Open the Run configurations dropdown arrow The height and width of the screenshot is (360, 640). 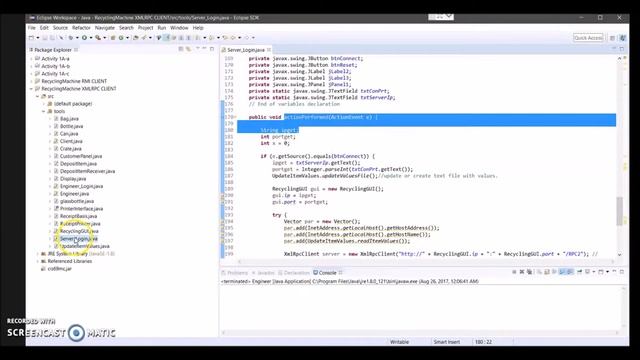[91, 38]
